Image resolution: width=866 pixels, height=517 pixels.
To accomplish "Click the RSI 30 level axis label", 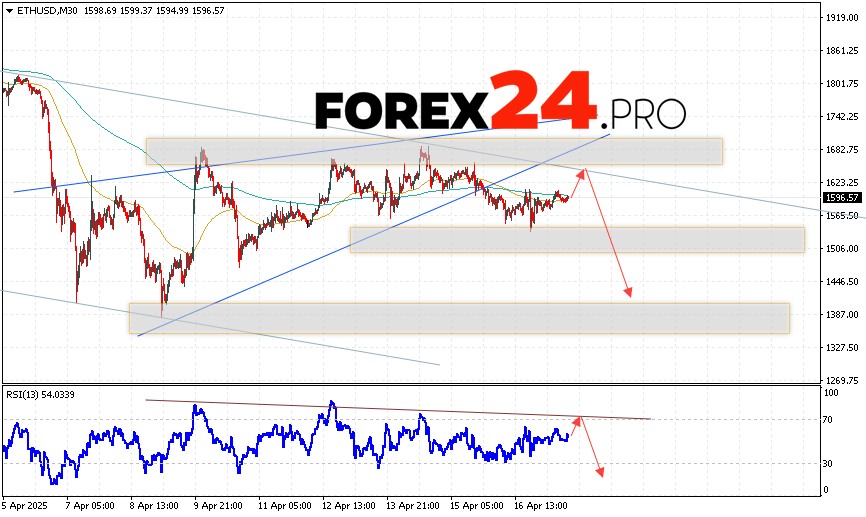I will click(828, 463).
